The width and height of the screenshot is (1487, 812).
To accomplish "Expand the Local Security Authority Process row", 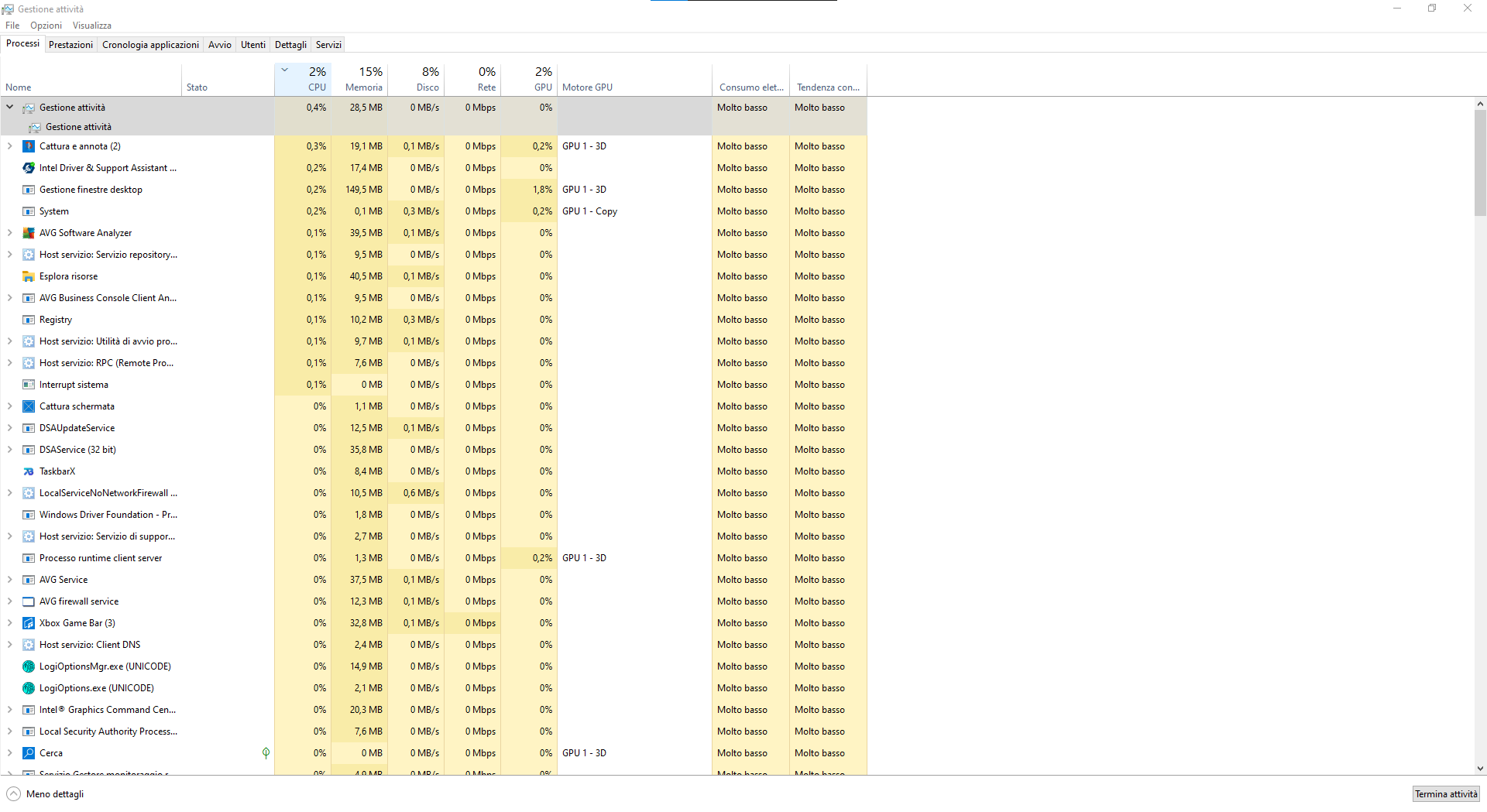I will pyautogui.click(x=10, y=731).
